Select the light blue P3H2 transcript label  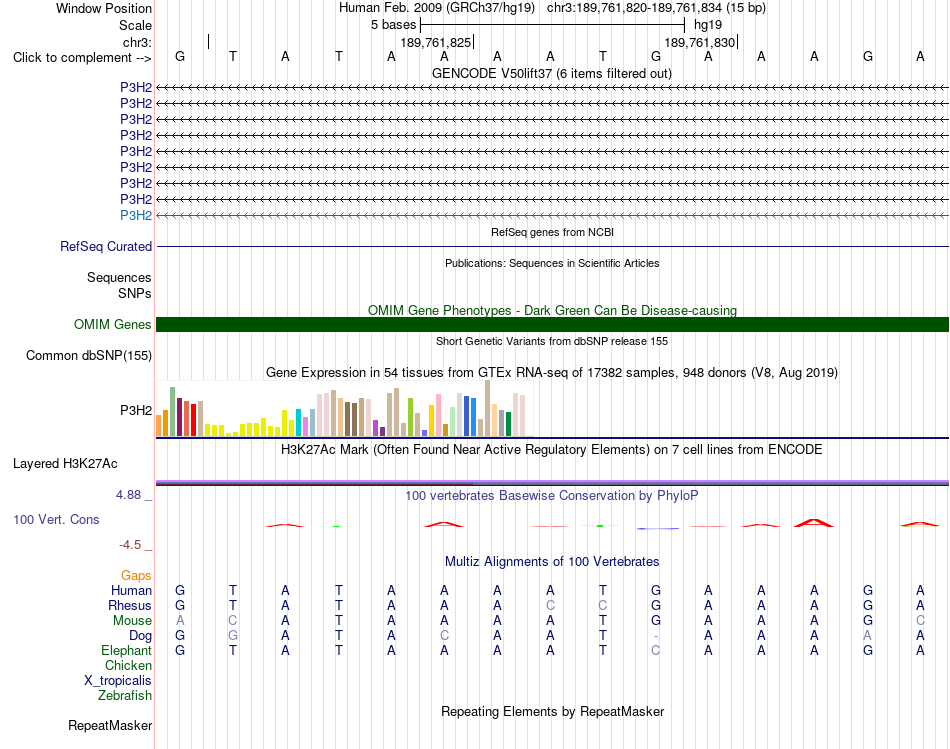136,215
